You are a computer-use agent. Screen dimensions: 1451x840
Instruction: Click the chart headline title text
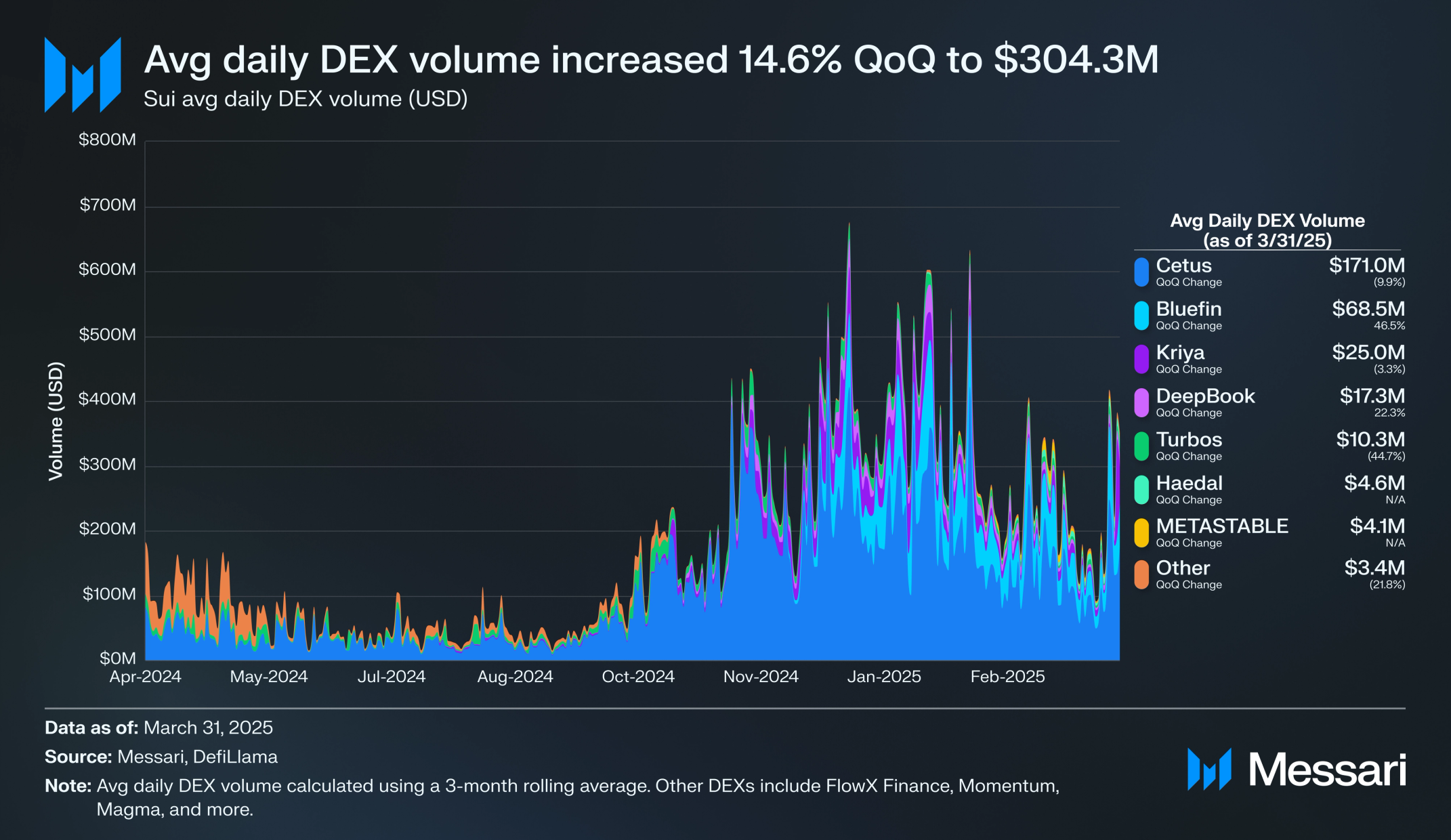pyautogui.click(x=652, y=60)
